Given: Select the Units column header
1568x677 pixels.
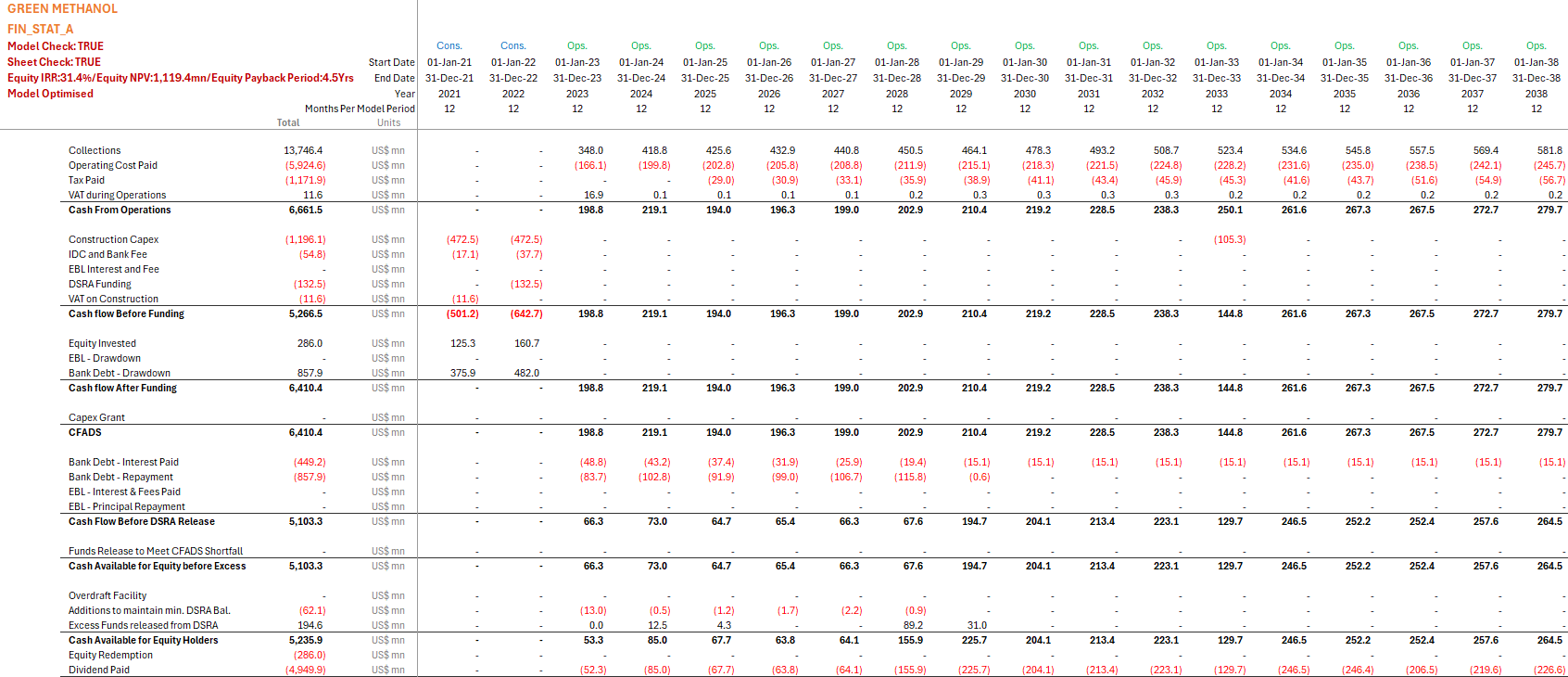Looking at the screenshot, I should [388, 122].
